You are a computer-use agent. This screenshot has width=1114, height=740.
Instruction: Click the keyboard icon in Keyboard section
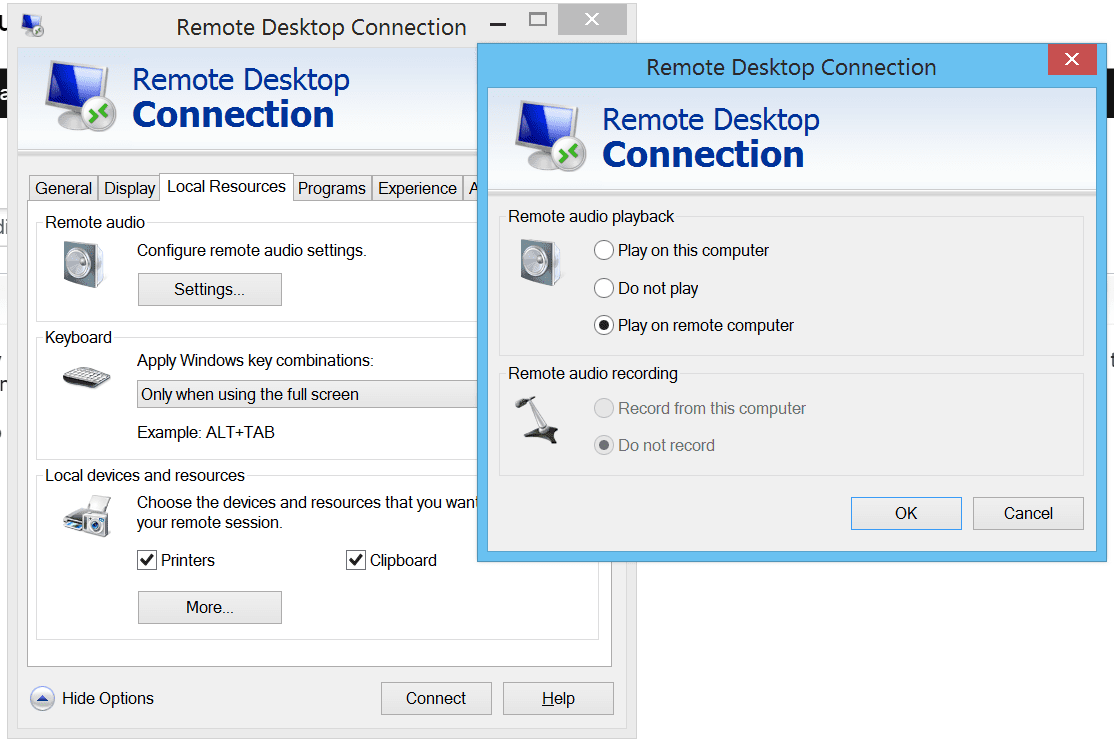87,376
